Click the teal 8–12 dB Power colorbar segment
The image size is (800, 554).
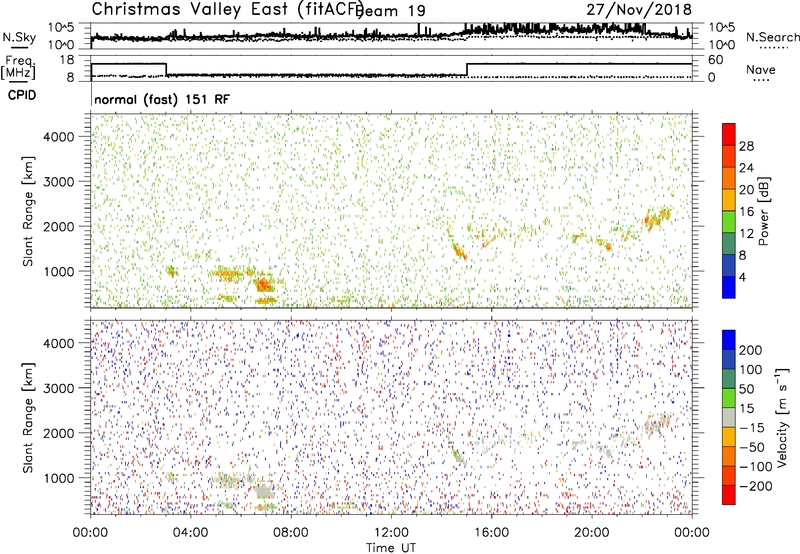click(x=729, y=243)
